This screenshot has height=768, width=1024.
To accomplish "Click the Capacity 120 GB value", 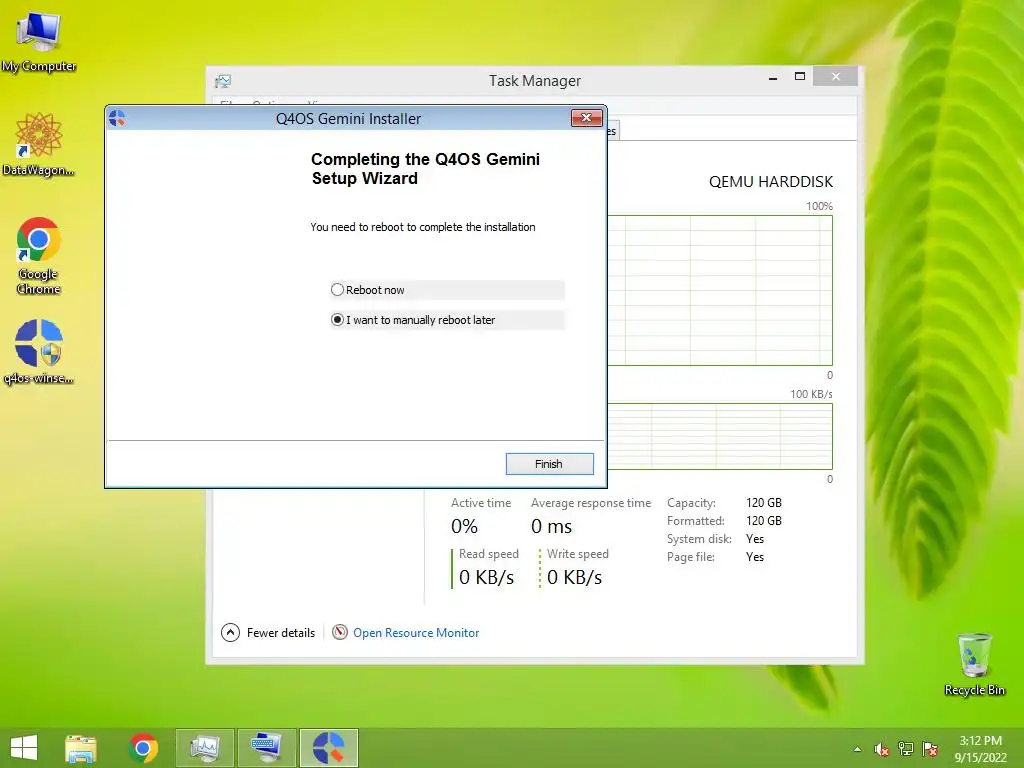I will (763, 502).
